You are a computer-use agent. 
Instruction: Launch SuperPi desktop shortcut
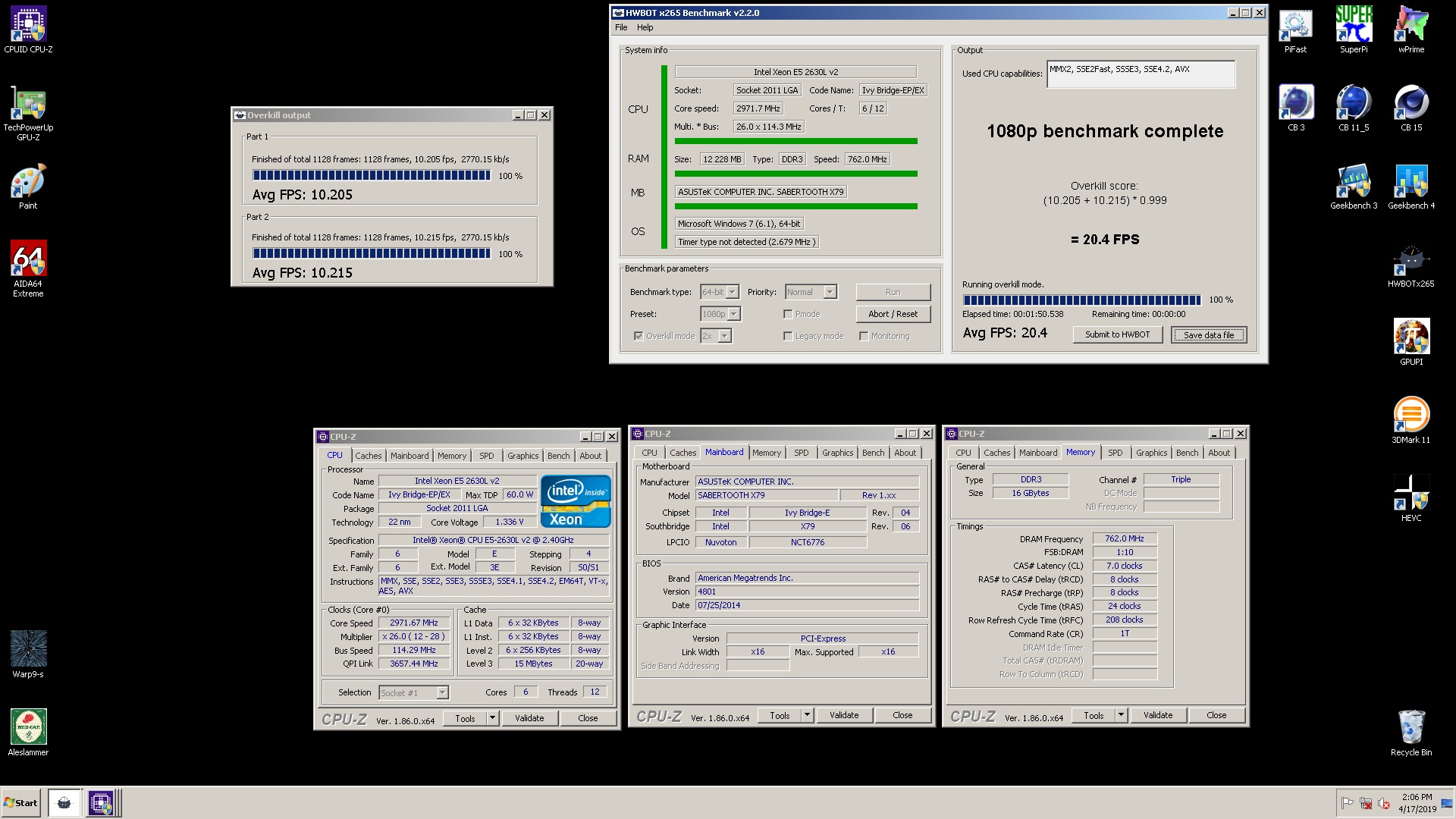click(1354, 30)
